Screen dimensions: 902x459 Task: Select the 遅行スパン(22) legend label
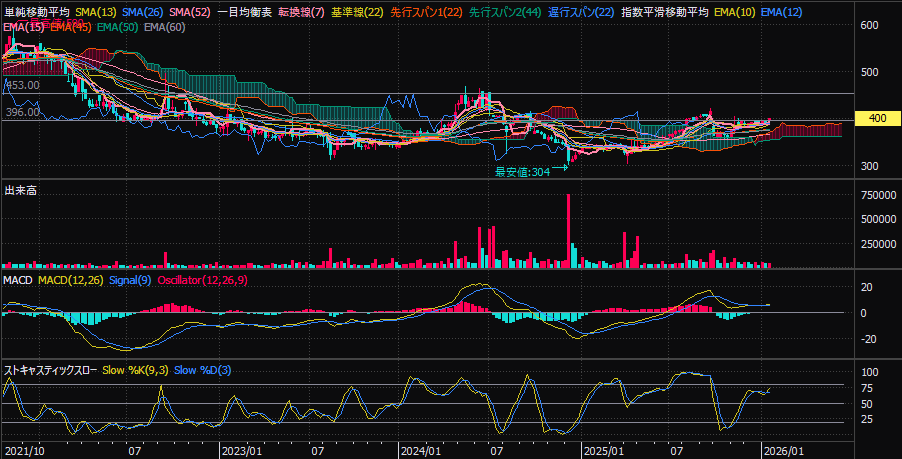[x=581, y=12]
